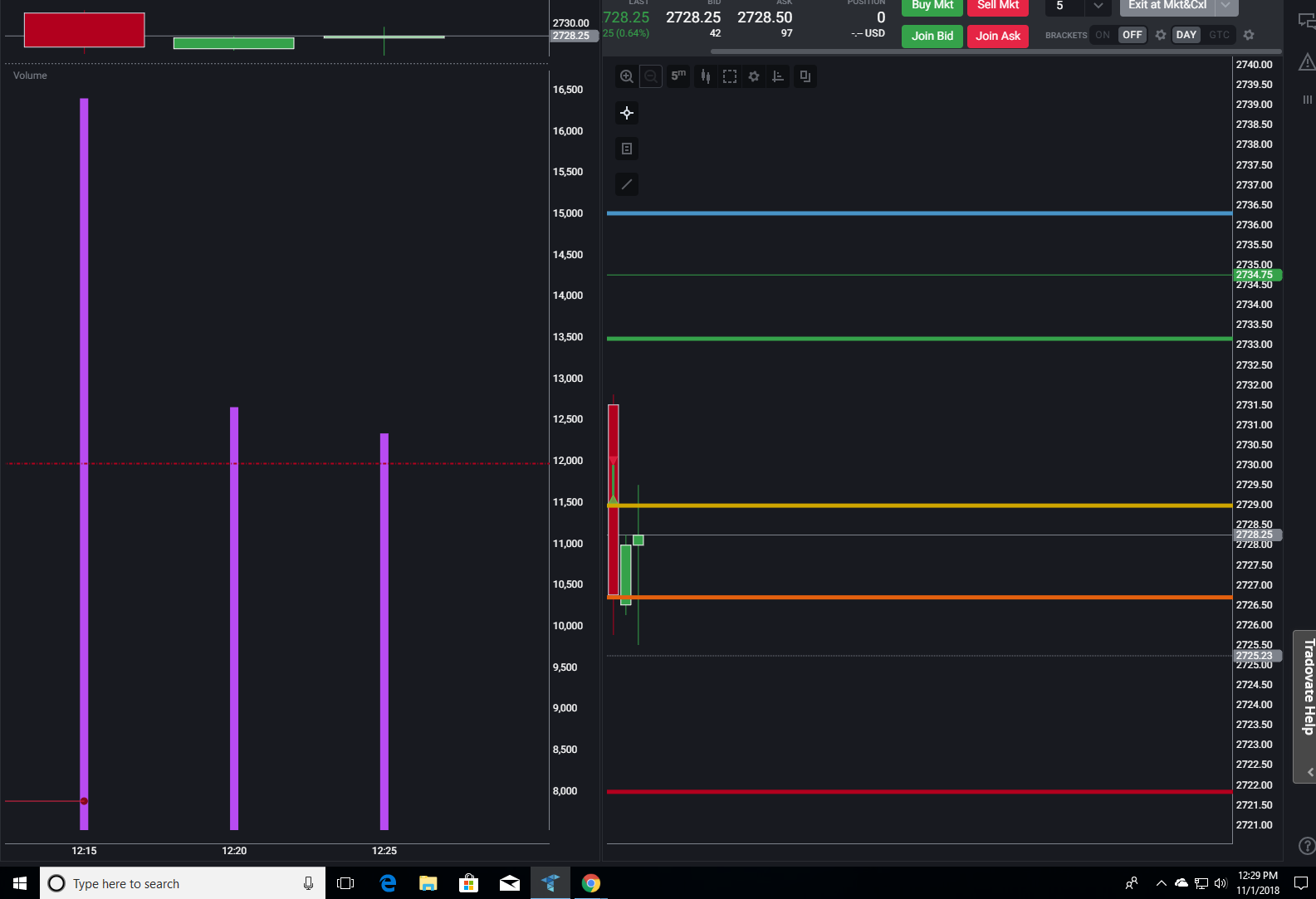Open Microsoft Store from taskbar
The image size is (1316, 899).
point(469,883)
